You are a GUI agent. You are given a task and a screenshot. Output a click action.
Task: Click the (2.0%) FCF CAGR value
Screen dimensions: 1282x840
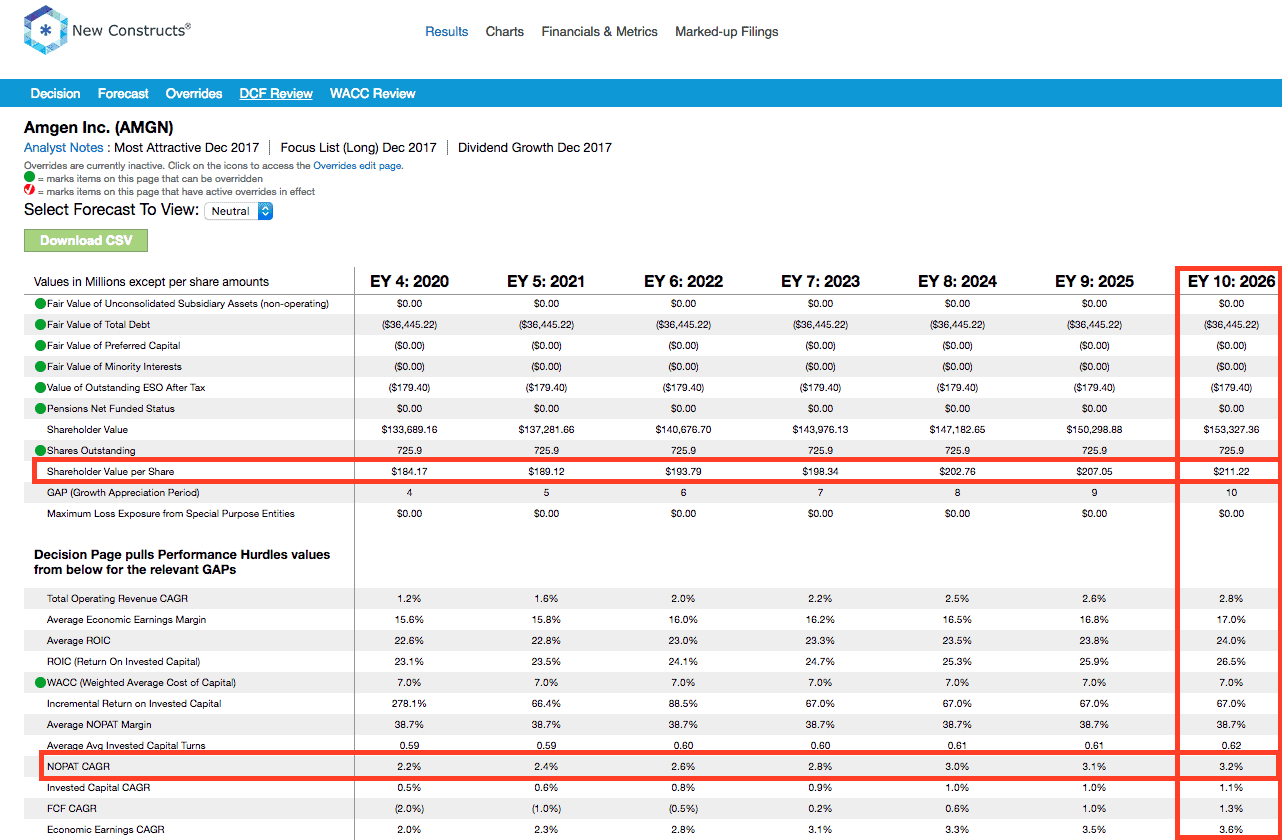click(x=409, y=808)
